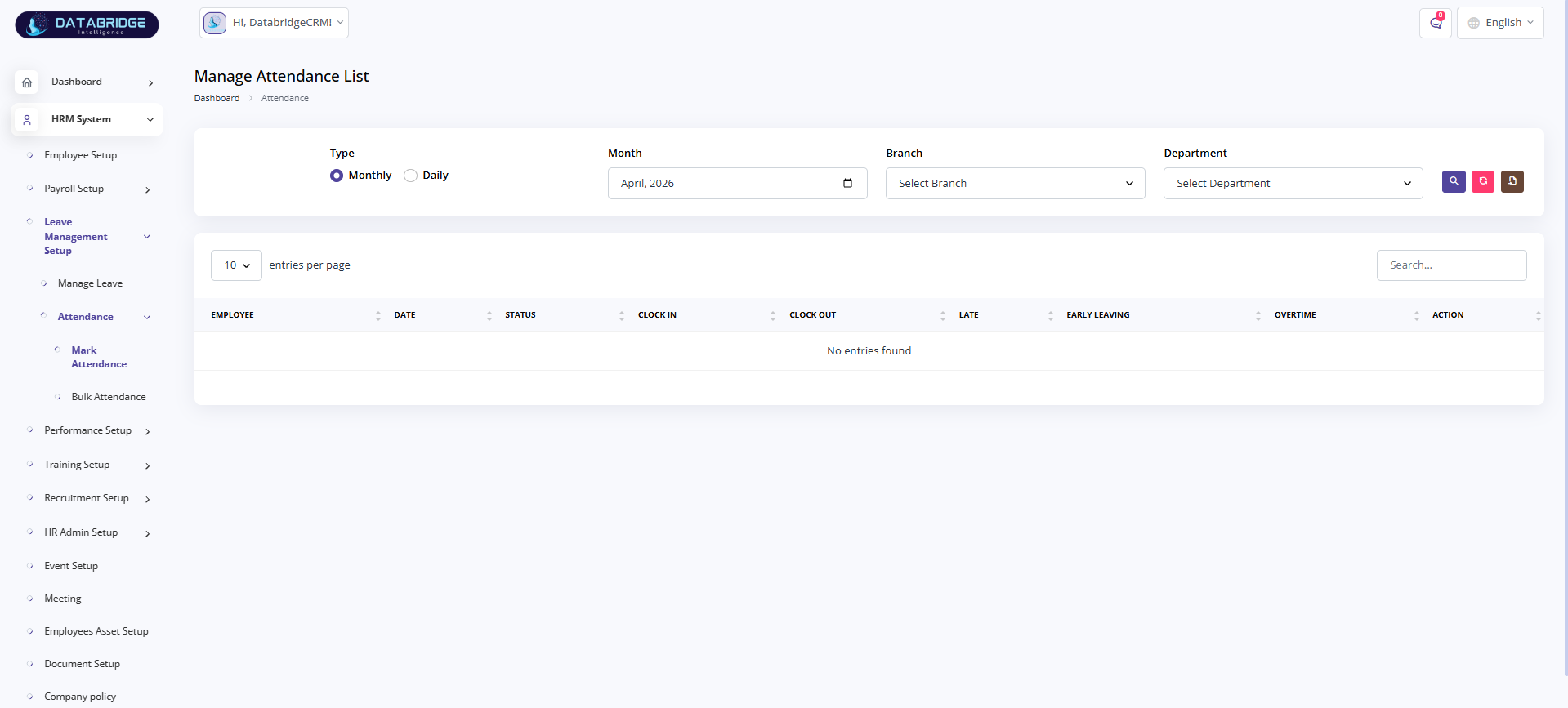Open Manage Leave menu item
Screen dimensions: 1568x708
[91, 283]
